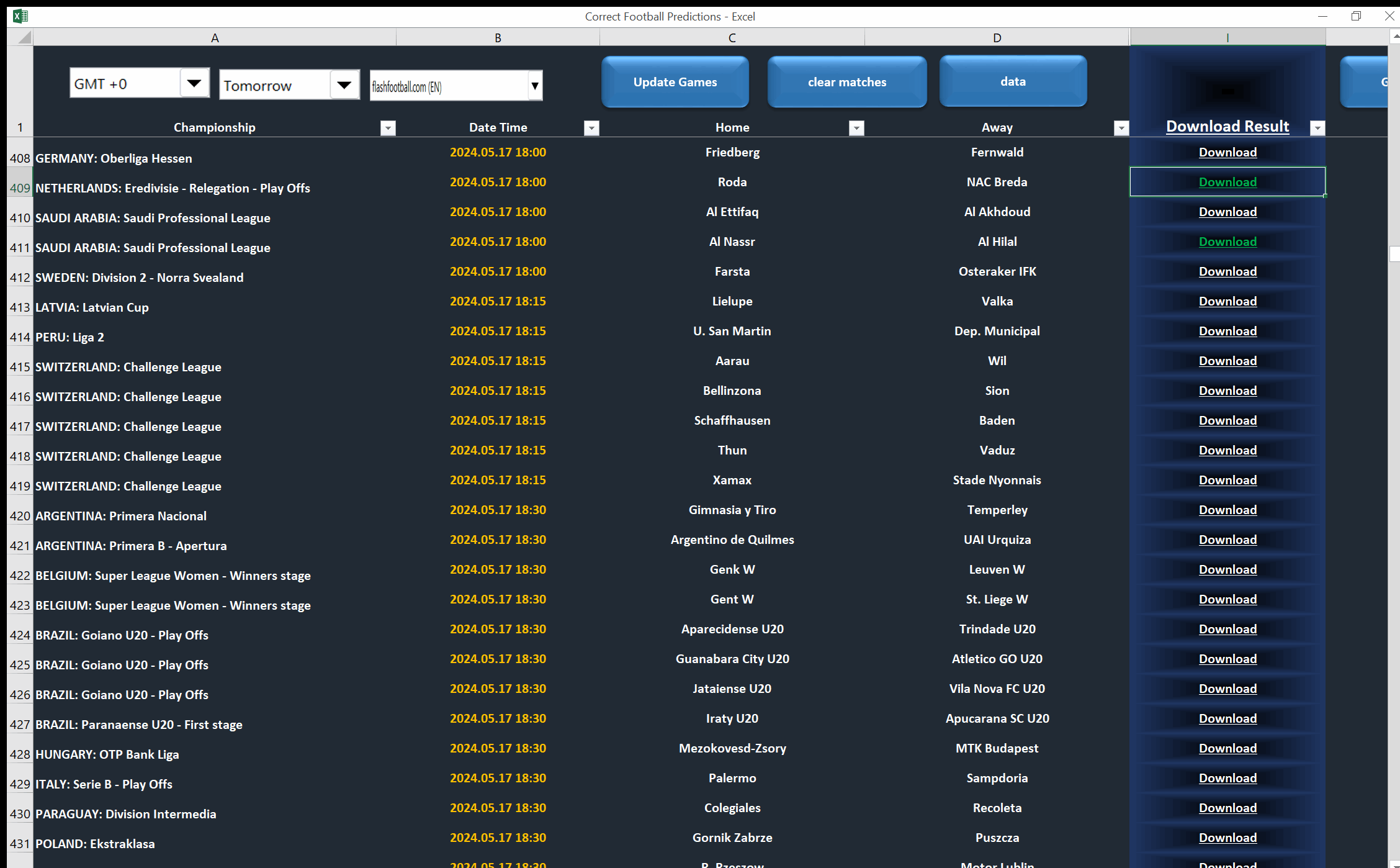Download result for Palermo vs Sampdoria match
Image resolution: width=1400 pixels, height=868 pixels.
(1227, 778)
